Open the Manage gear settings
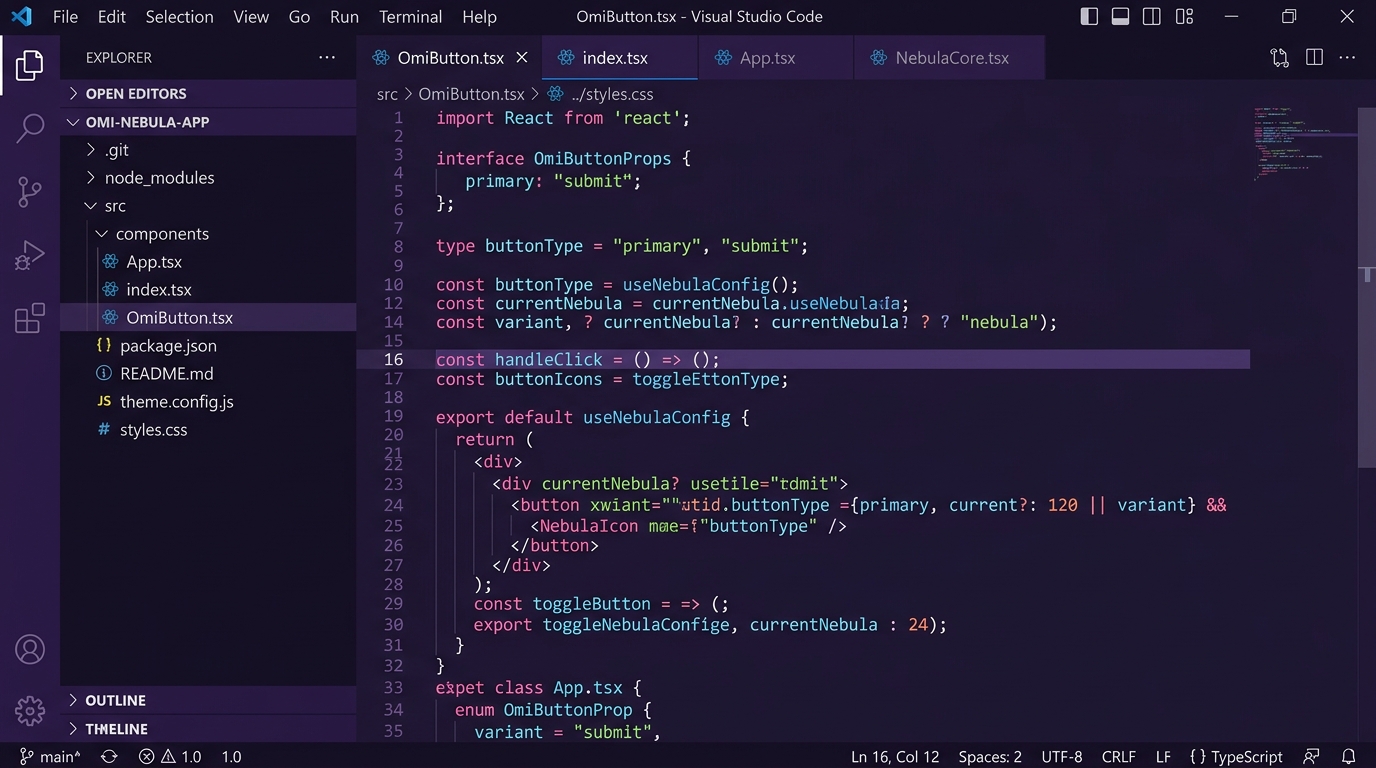This screenshot has width=1376, height=768. [30, 711]
